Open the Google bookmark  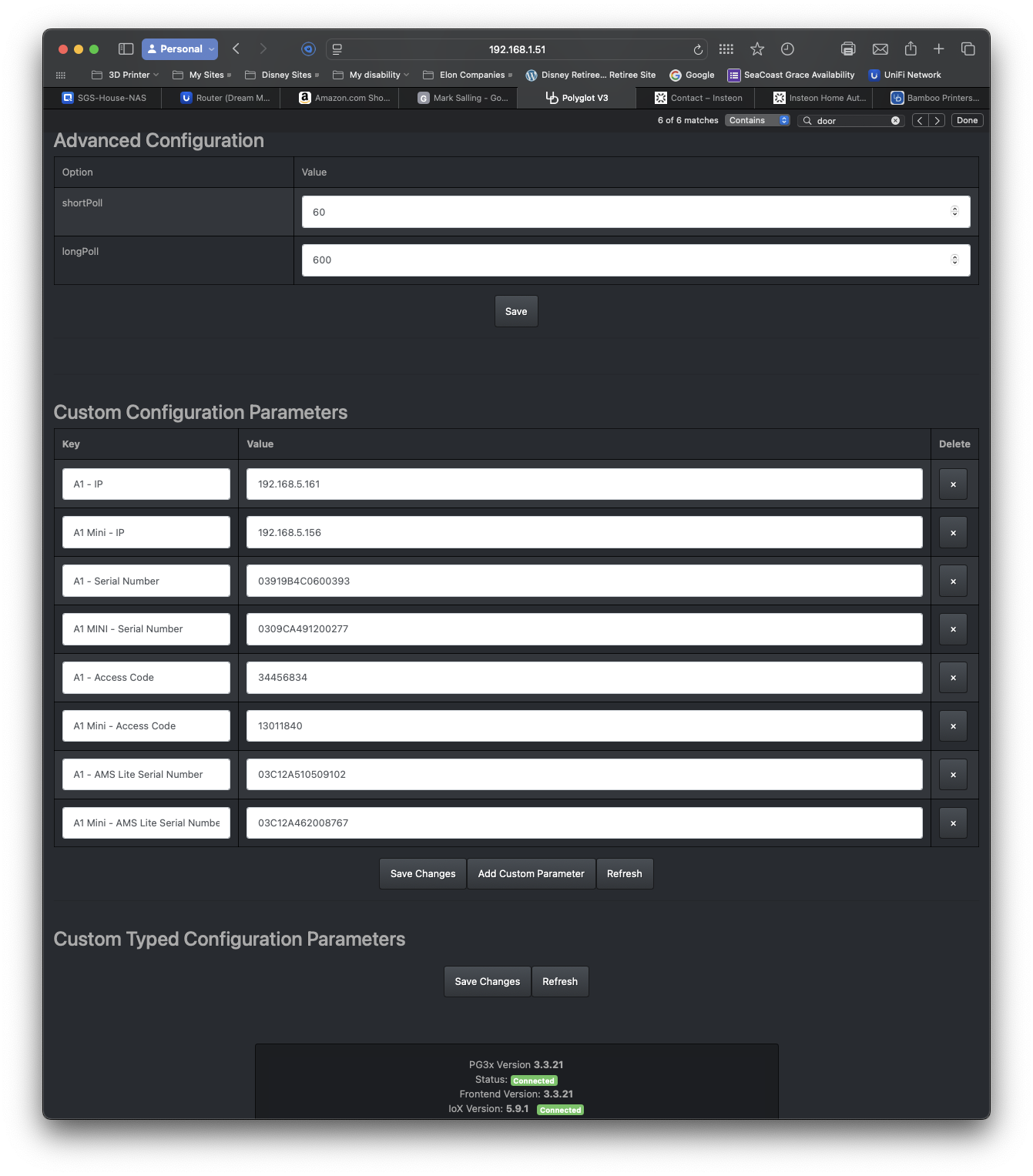(x=692, y=75)
